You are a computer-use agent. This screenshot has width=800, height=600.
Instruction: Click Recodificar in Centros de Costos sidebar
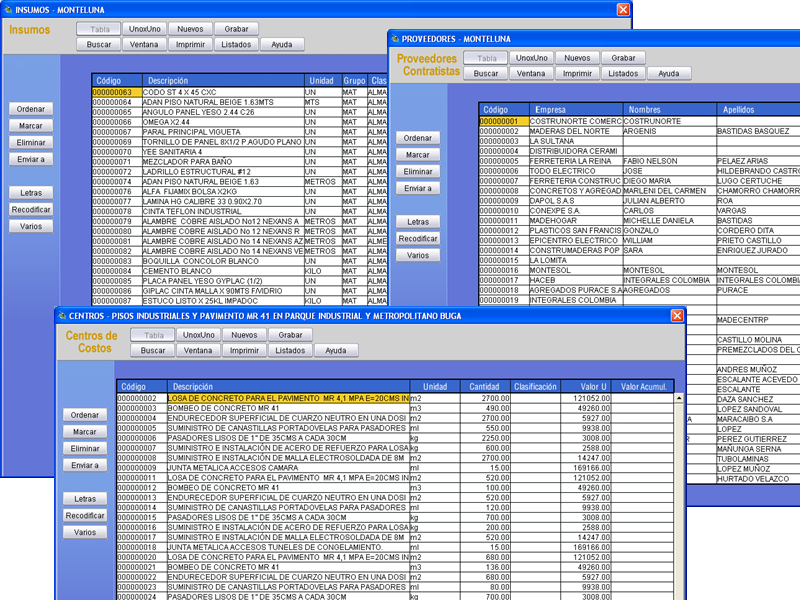pos(85,516)
